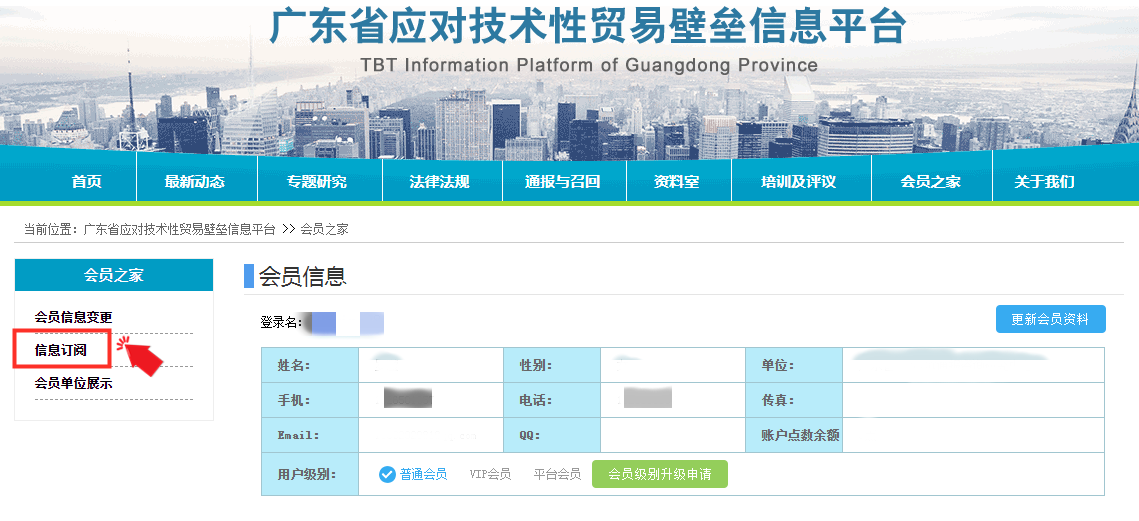This screenshot has width=1139, height=521.
Task: Open 会员之家 from the navigation bar
Action: [x=930, y=182]
